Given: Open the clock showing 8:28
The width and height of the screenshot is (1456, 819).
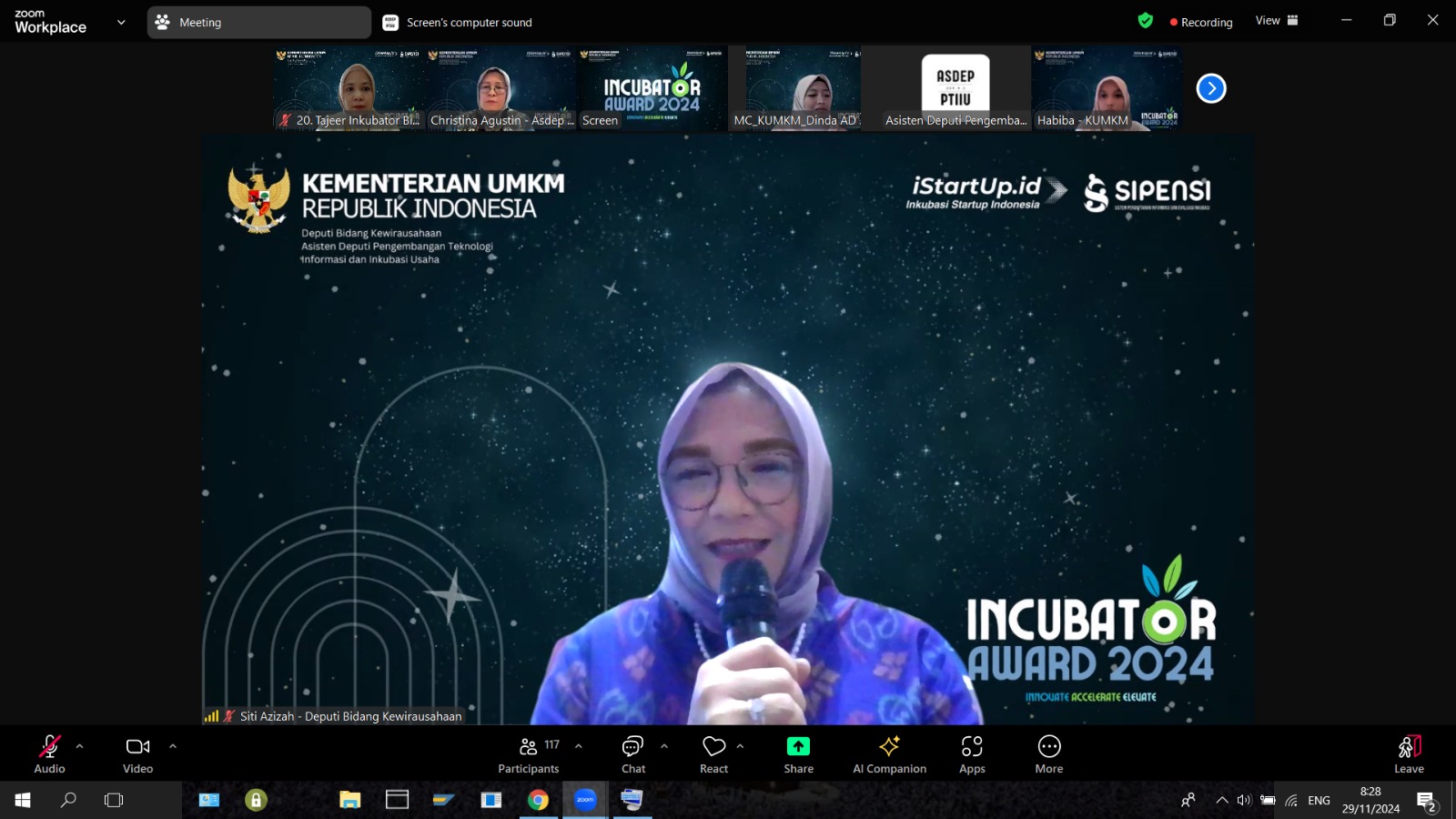Looking at the screenshot, I should click(1370, 800).
